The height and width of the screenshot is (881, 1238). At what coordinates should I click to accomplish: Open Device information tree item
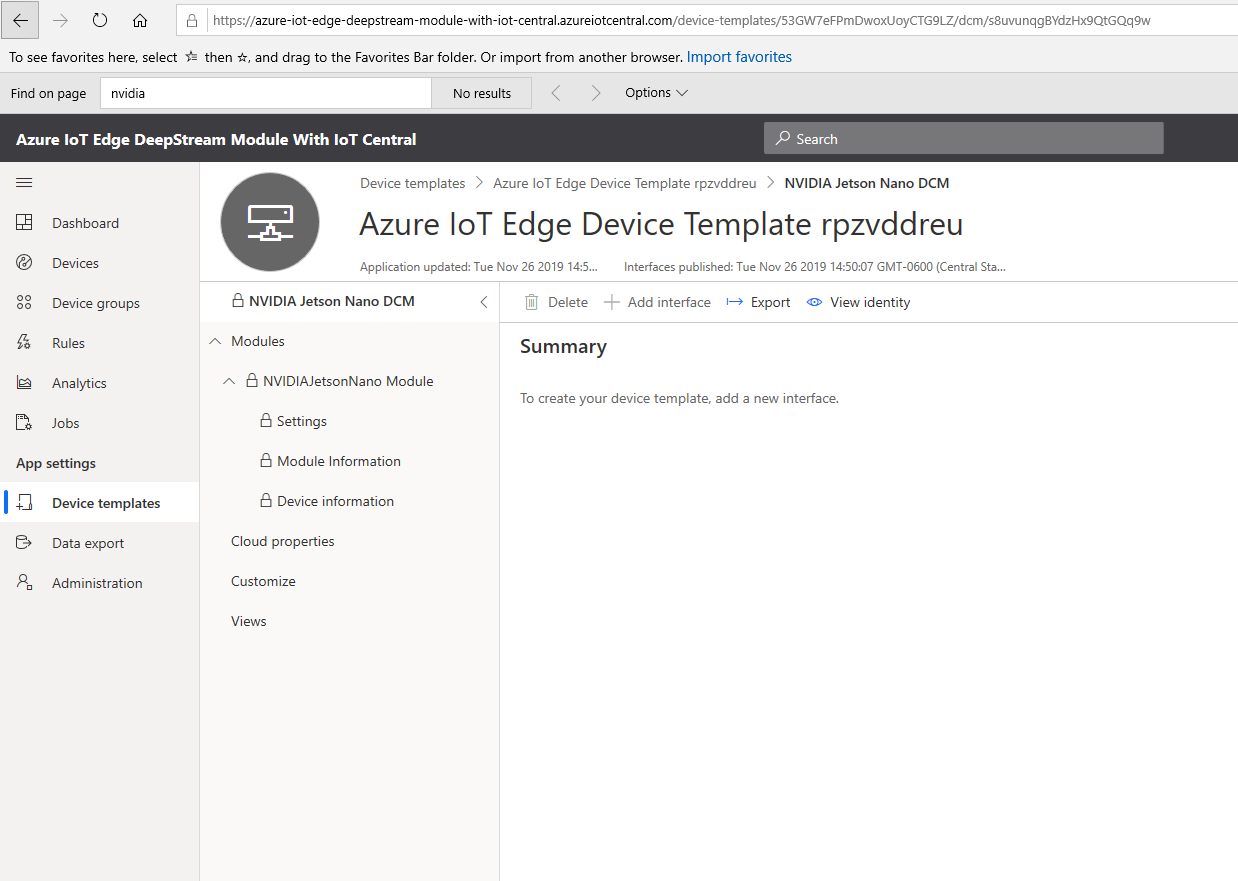tap(335, 501)
